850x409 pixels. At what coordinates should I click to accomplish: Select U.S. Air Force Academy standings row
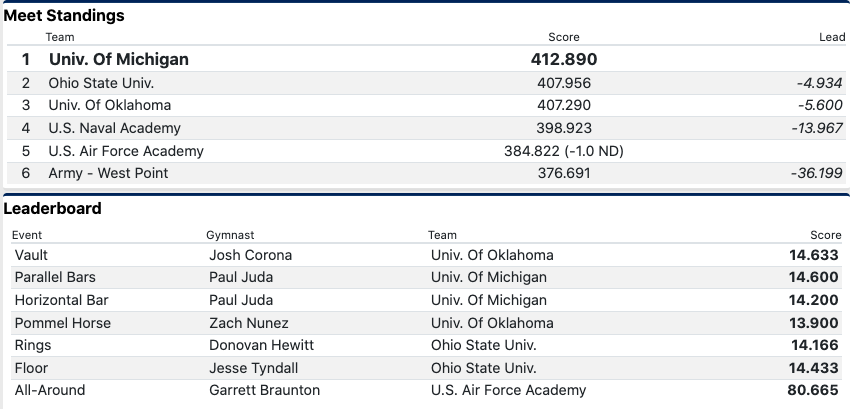coord(126,151)
